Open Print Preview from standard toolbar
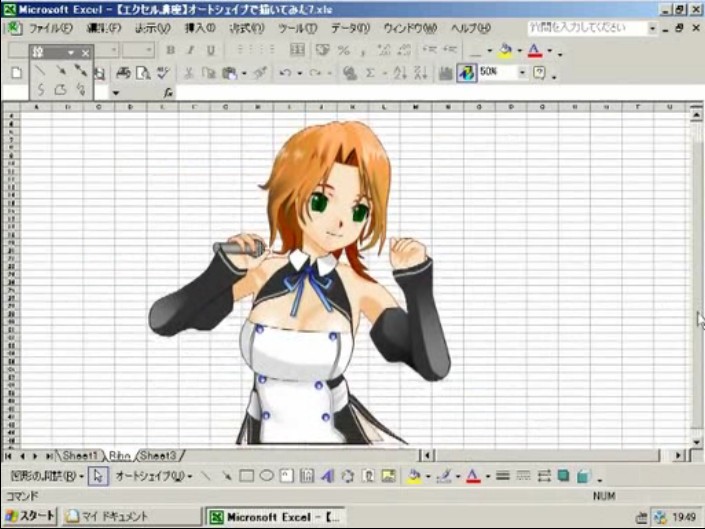Screen dimensions: 705x529 [143, 73]
